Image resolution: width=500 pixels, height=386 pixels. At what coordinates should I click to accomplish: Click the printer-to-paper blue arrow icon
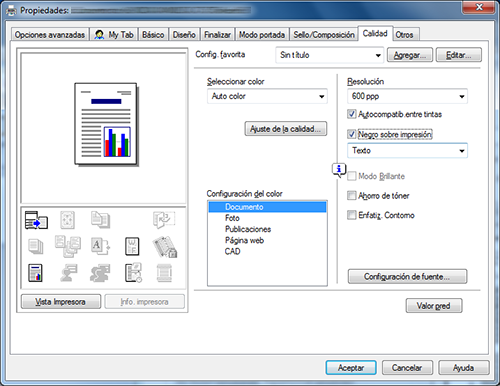click(x=36, y=220)
